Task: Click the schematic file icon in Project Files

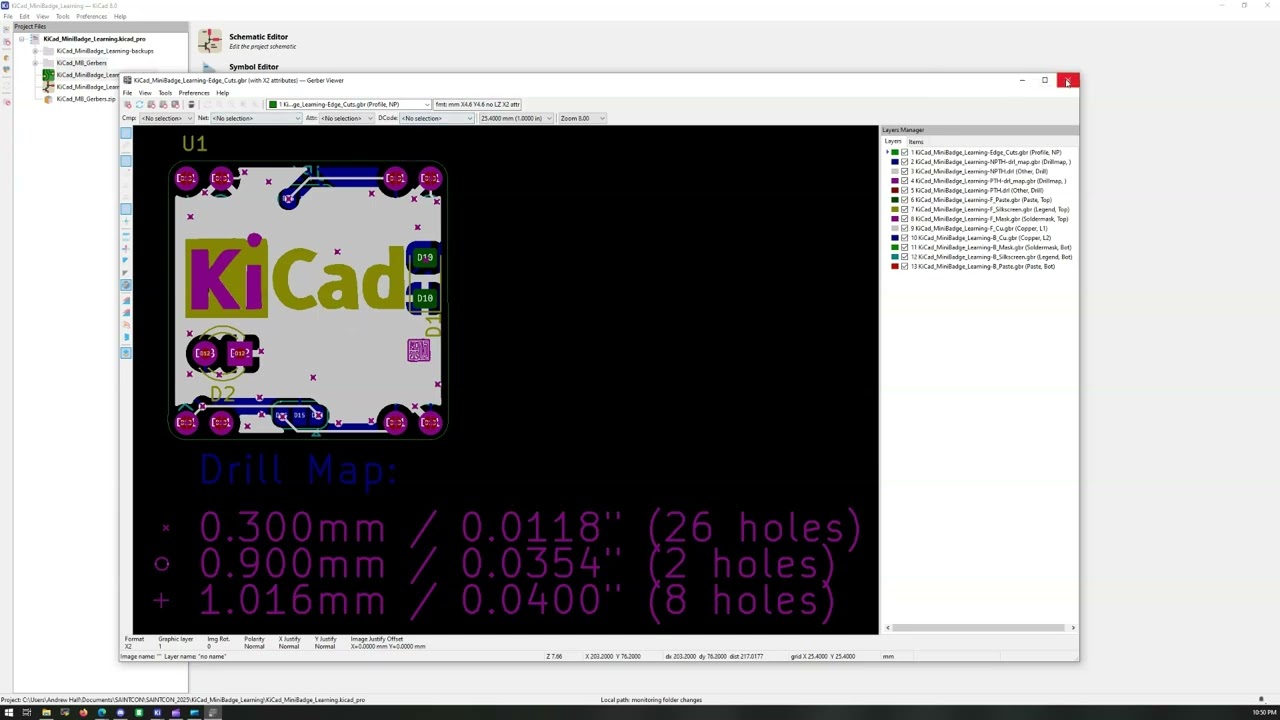Action: [x=48, y=87]
